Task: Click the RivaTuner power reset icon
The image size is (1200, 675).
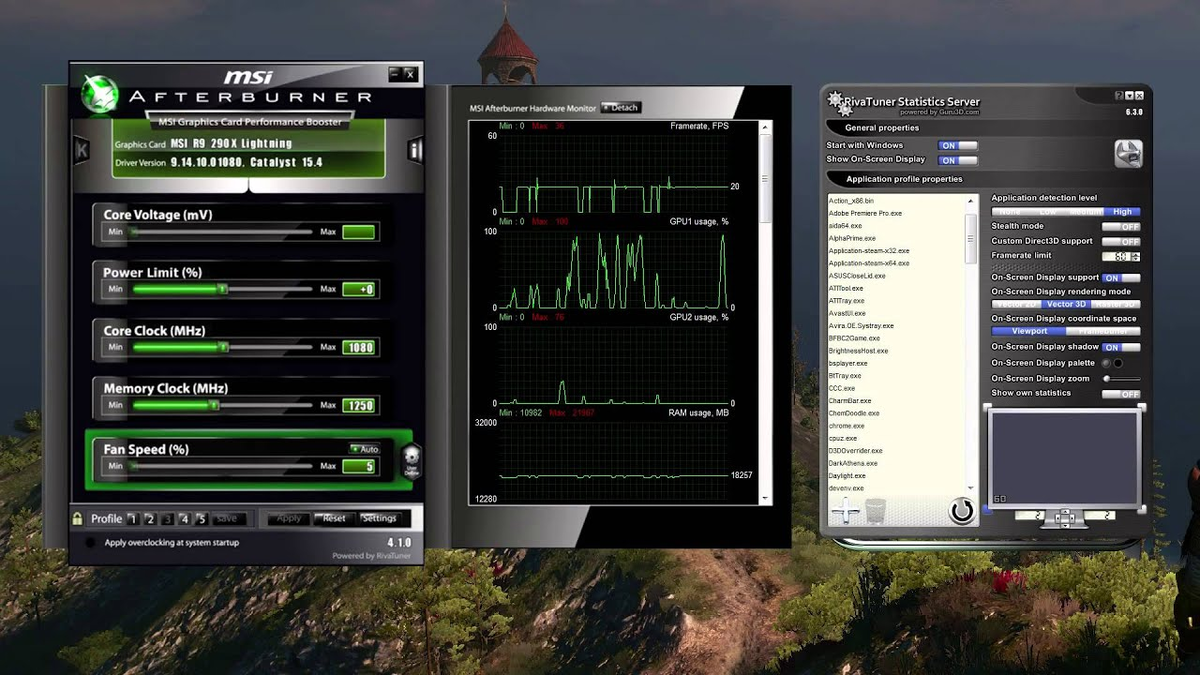Action: click(x=962, y=511)
